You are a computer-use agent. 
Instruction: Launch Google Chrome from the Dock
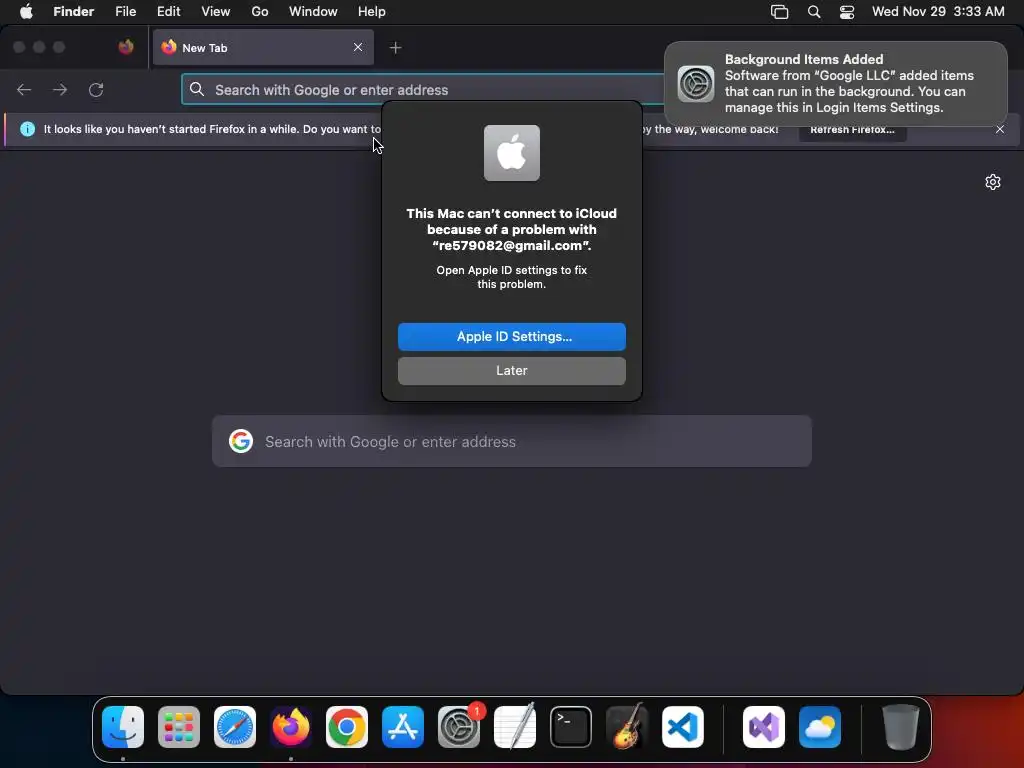[347, 727]
